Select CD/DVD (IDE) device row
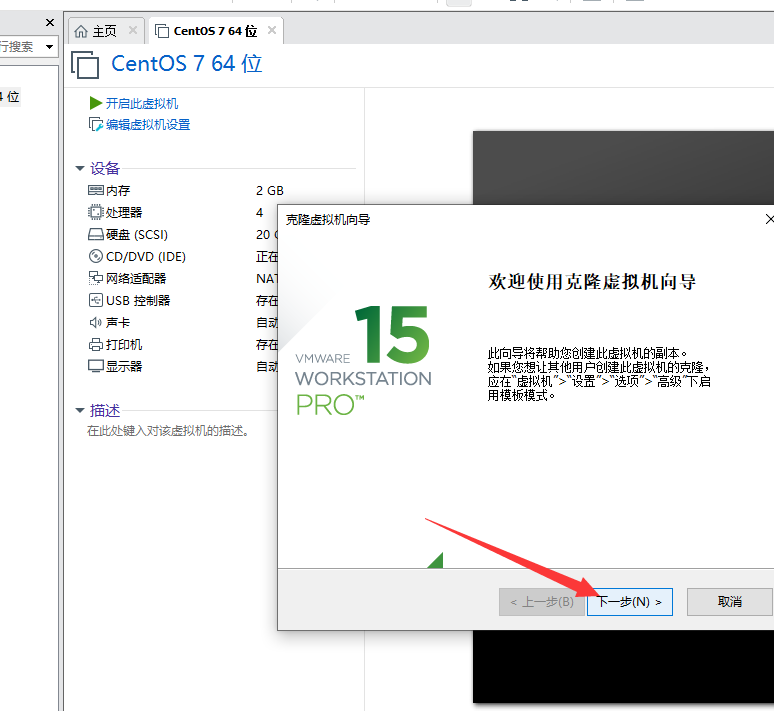Image resolution: width=774 pixels, height=711 pixels. tap(183, 257)
